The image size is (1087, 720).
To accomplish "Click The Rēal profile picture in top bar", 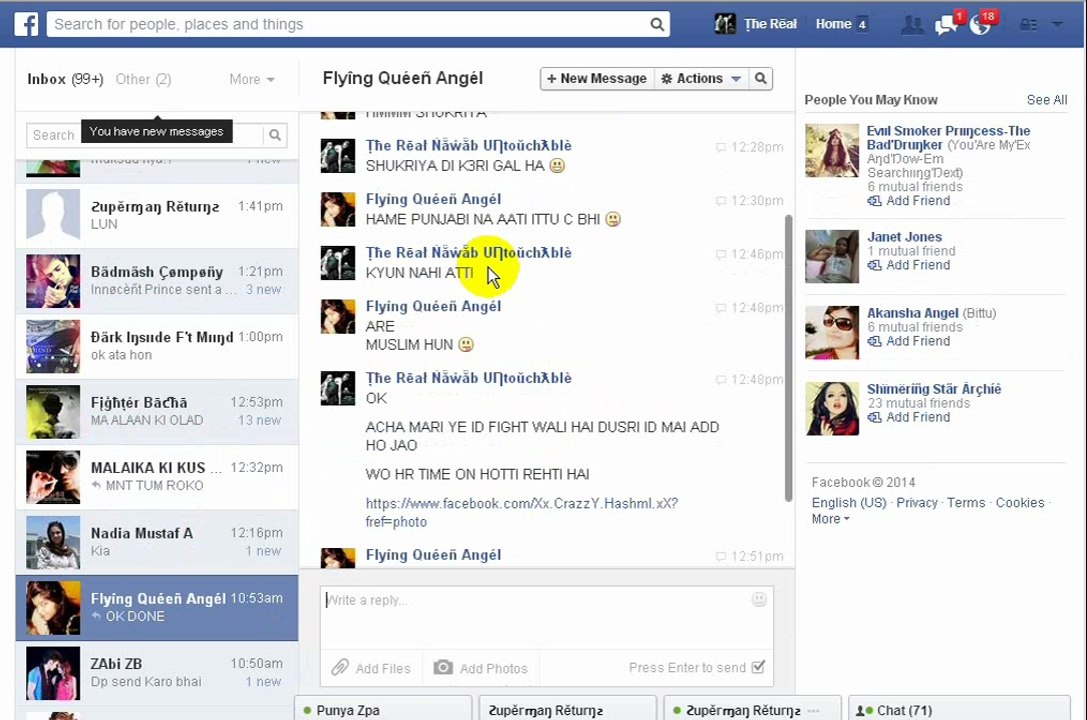I will click(x=725, y=24).
